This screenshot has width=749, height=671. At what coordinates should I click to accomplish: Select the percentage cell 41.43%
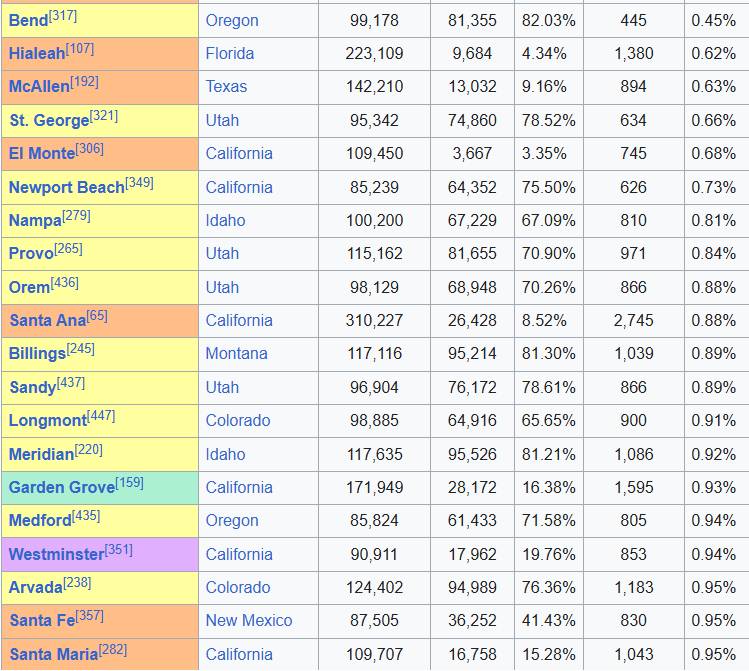tap(548, 620)
